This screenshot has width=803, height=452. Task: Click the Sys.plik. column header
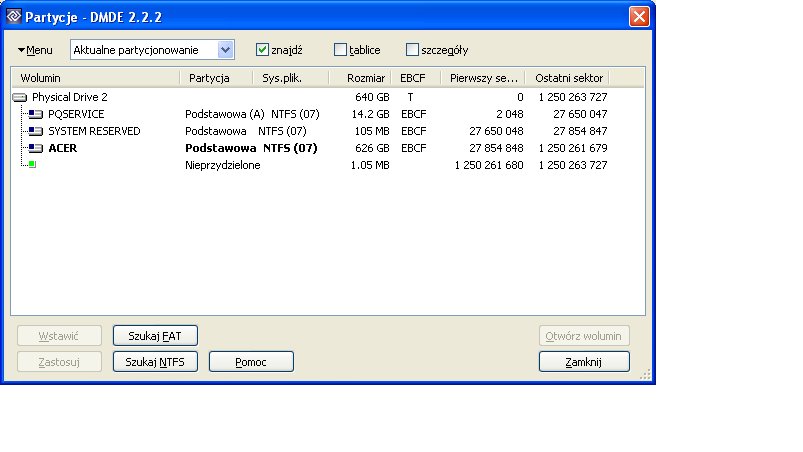(x=290, y=78)
